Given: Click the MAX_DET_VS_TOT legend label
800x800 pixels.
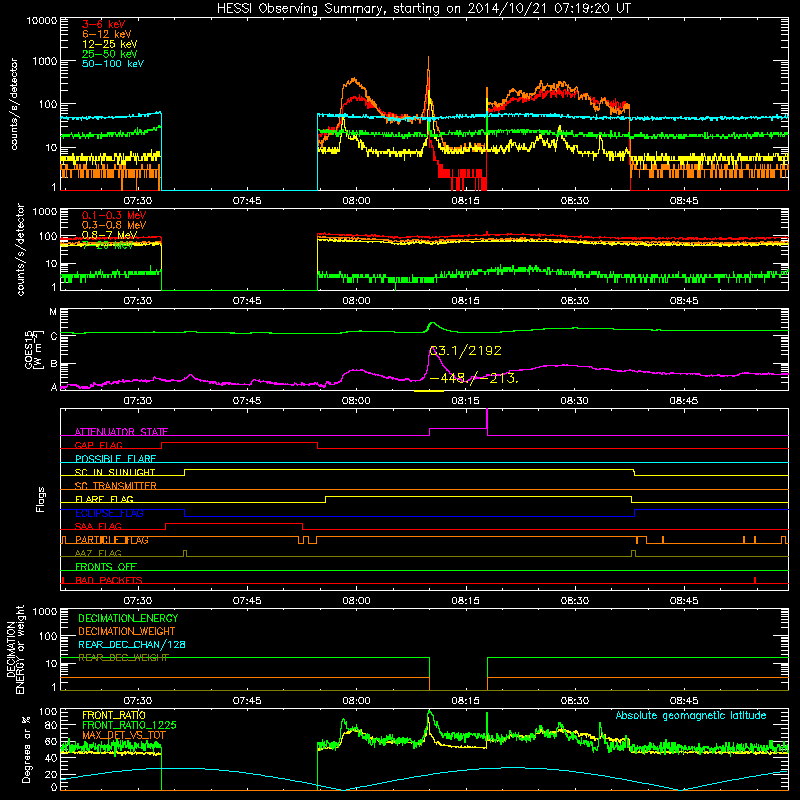Looking at the screenshot, I should 124,735.
